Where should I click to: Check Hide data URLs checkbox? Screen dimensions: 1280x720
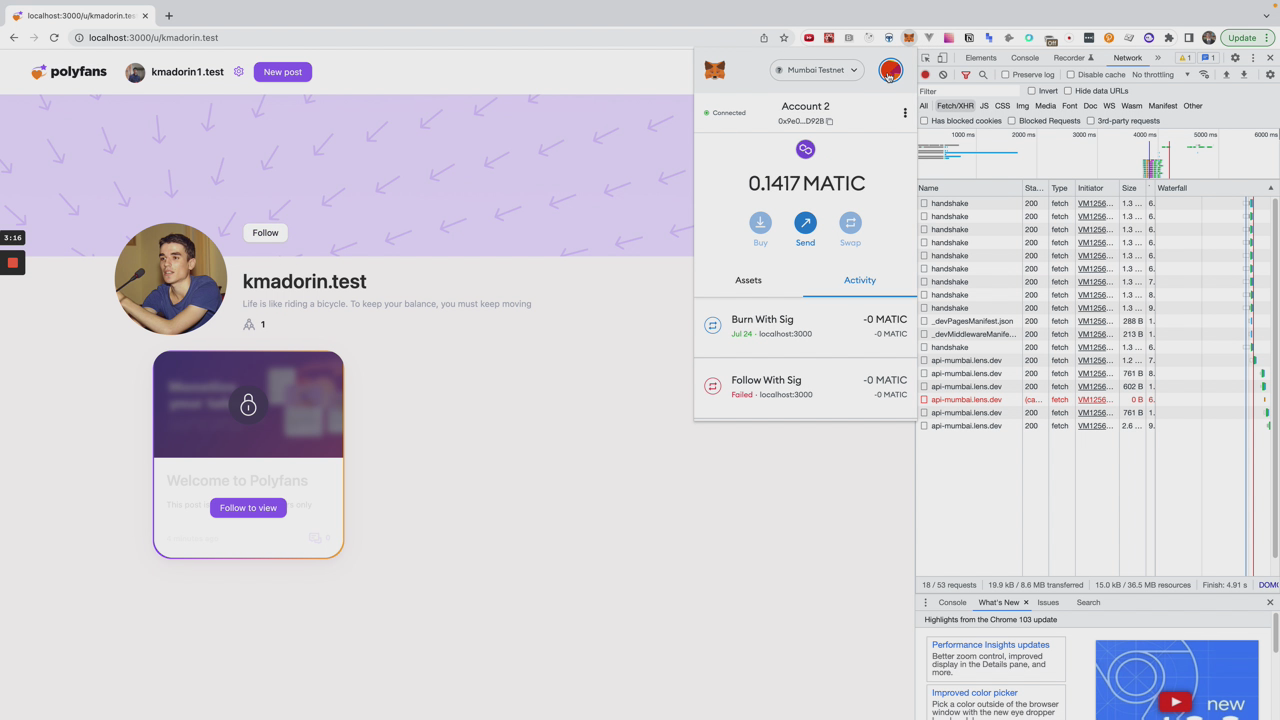(1068, 91)
